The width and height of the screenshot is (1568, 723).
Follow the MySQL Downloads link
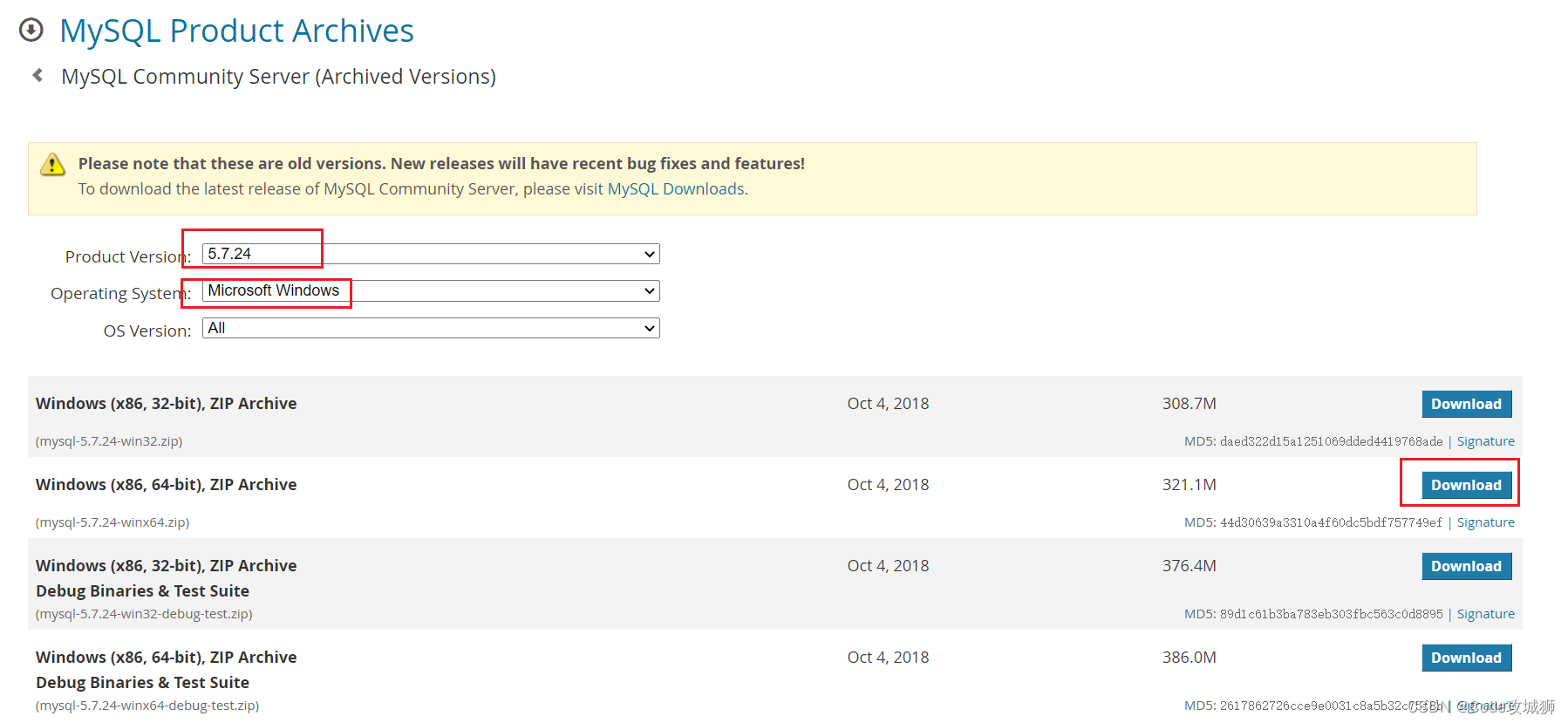[676, 189]
